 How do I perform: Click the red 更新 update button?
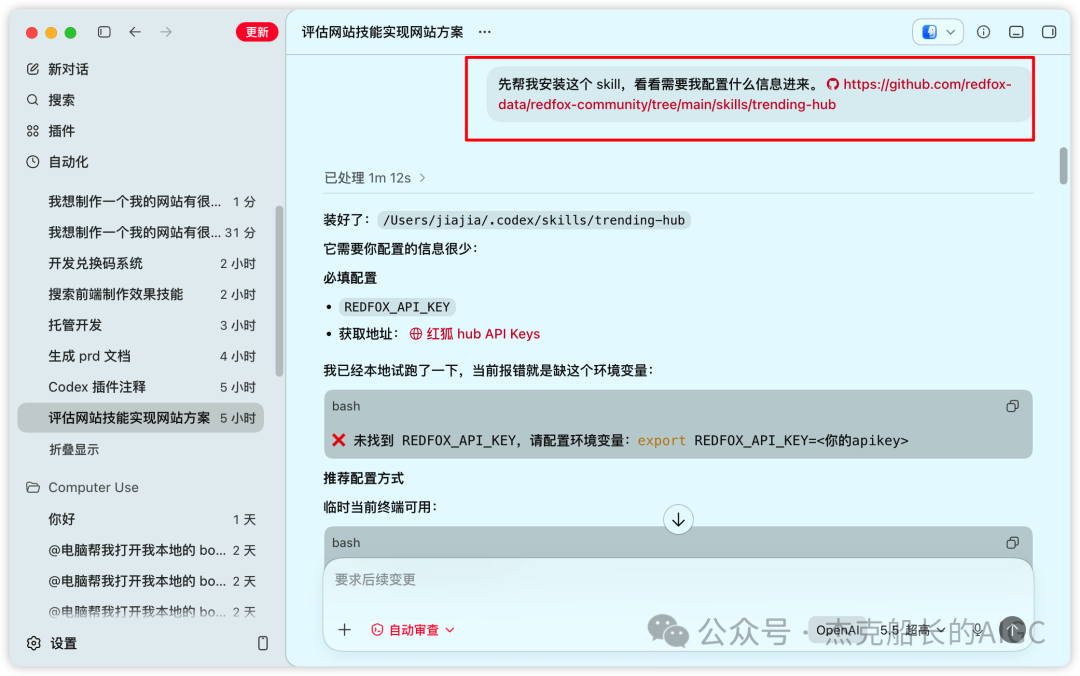pyautogui.click(x=257, y=32)
